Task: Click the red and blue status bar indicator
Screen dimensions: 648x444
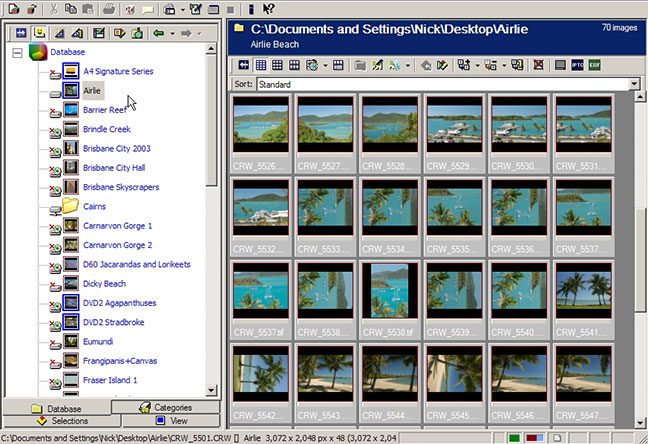Action: pyautogui.click(x=534, y=438)
